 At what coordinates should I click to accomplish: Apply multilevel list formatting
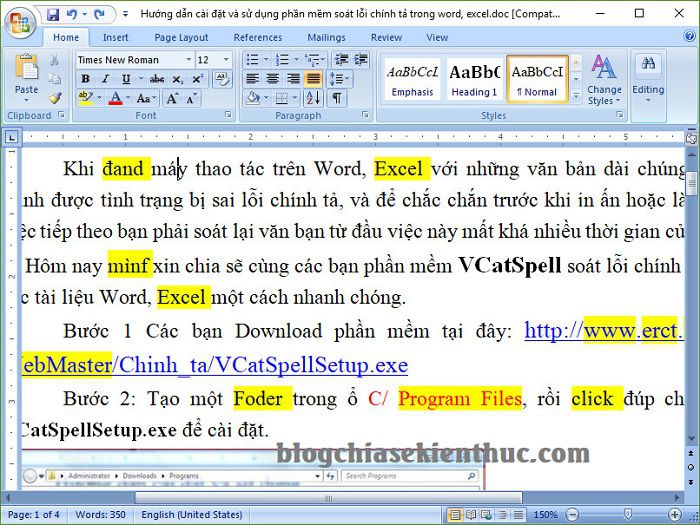311,60
